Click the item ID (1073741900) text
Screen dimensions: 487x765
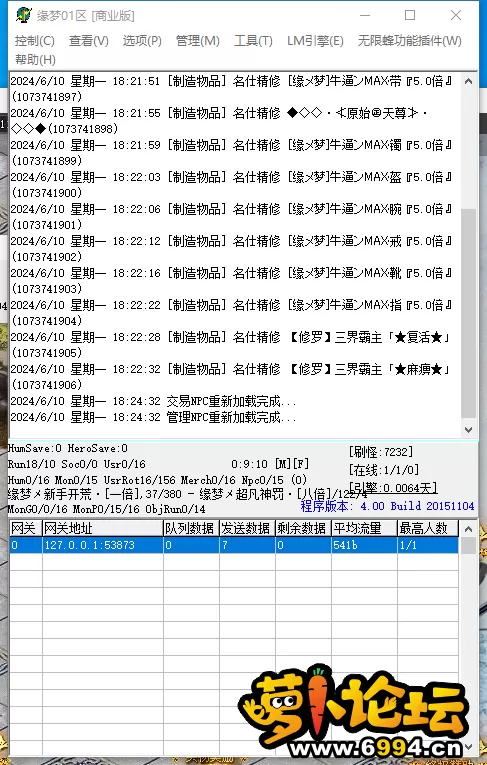point(47,193)
